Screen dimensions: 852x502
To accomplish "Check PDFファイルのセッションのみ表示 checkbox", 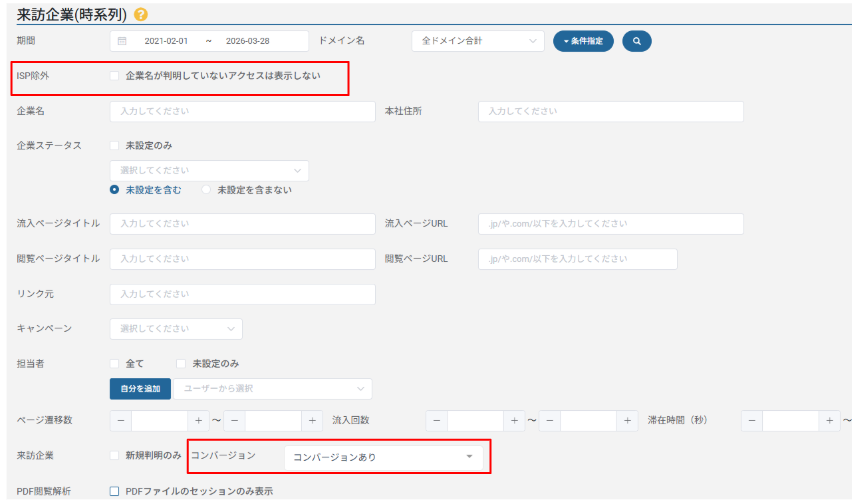I will click(115, 491).
